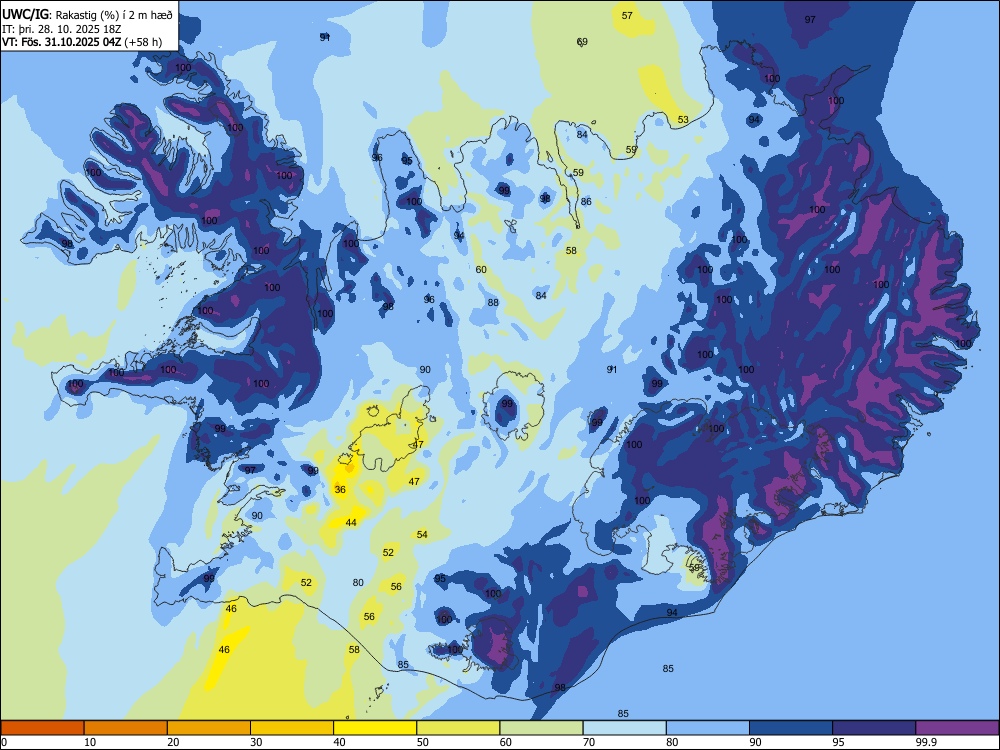Click the dark orange 0–10 legend swatch
This screenshot has width=1000, height=750.
click(x=43, y=728)
